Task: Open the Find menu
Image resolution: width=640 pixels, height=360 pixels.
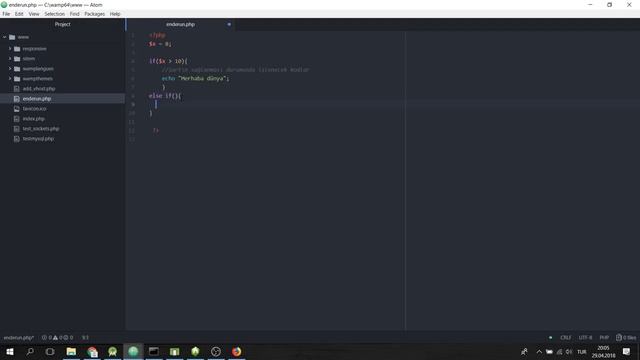Action: [x=75, y=14]
